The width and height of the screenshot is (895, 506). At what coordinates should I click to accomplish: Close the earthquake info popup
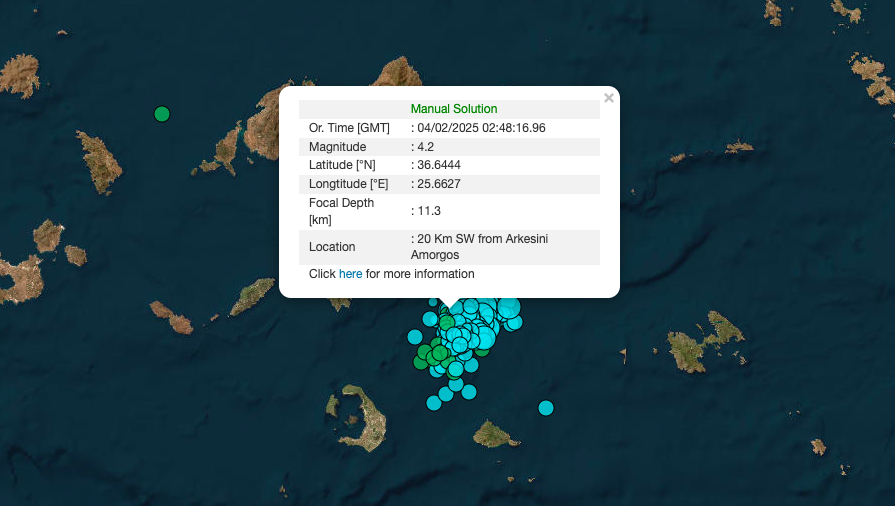pos(609,98)
